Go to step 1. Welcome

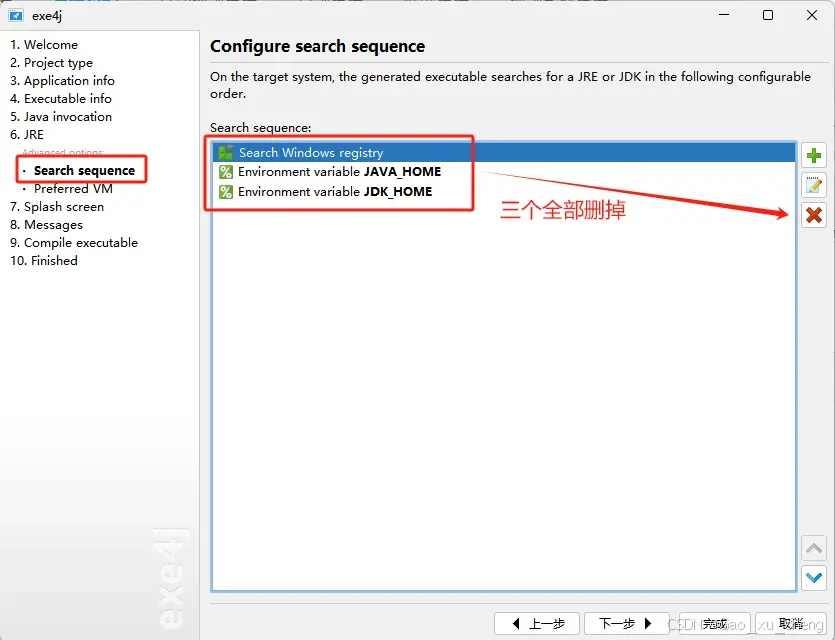coord(44,45)
